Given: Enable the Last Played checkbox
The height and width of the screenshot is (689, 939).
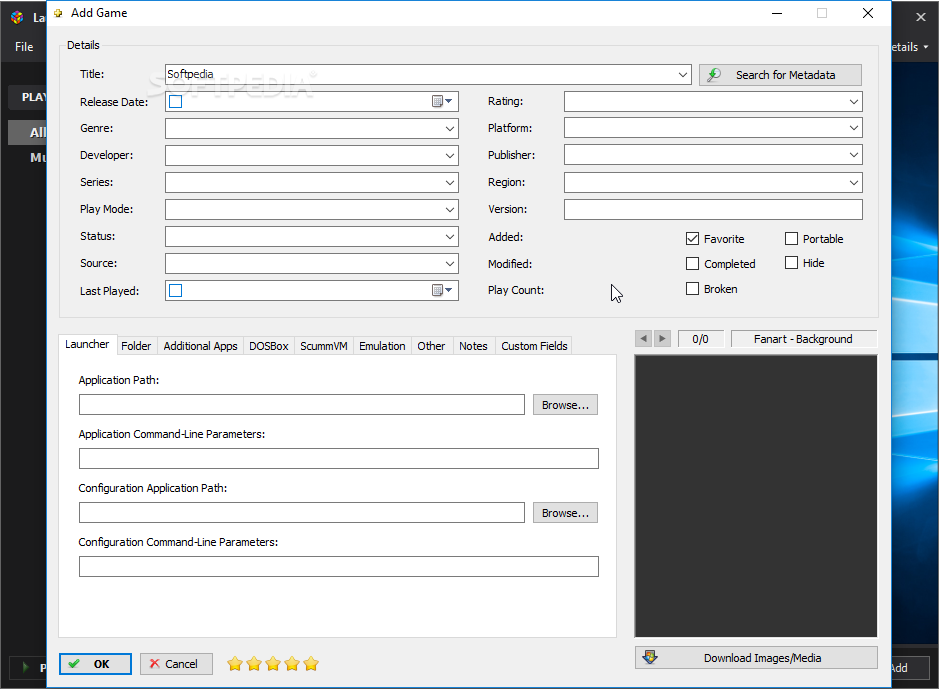Looking at the screenshot, I should coord(175,290).
